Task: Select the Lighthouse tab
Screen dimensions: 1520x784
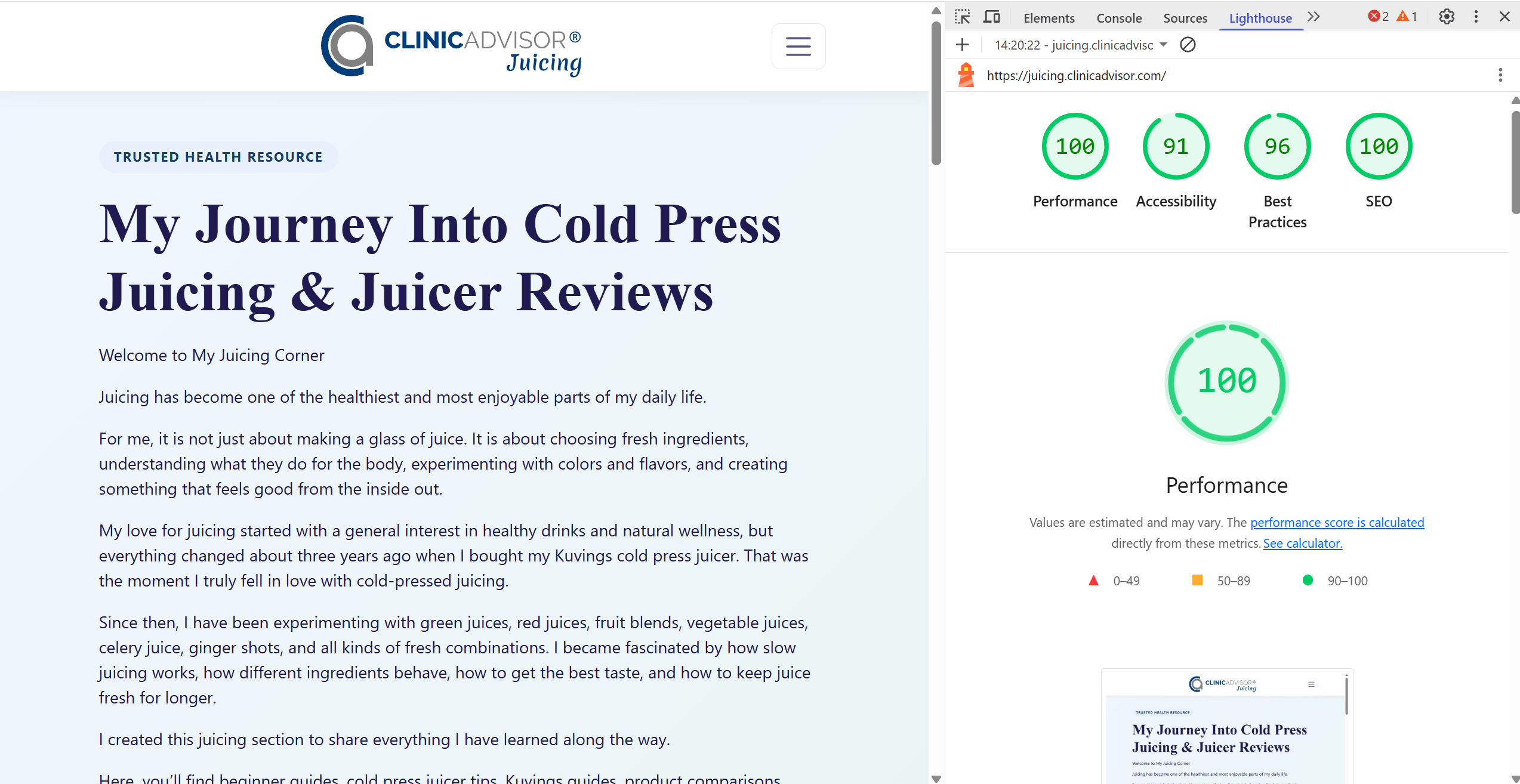Action: click(1260, 18)
